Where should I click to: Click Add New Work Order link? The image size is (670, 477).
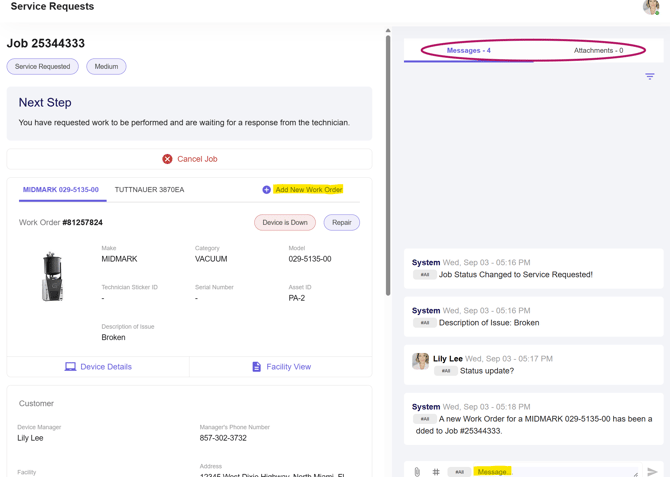pyautogui.click(x=308, y=190)
